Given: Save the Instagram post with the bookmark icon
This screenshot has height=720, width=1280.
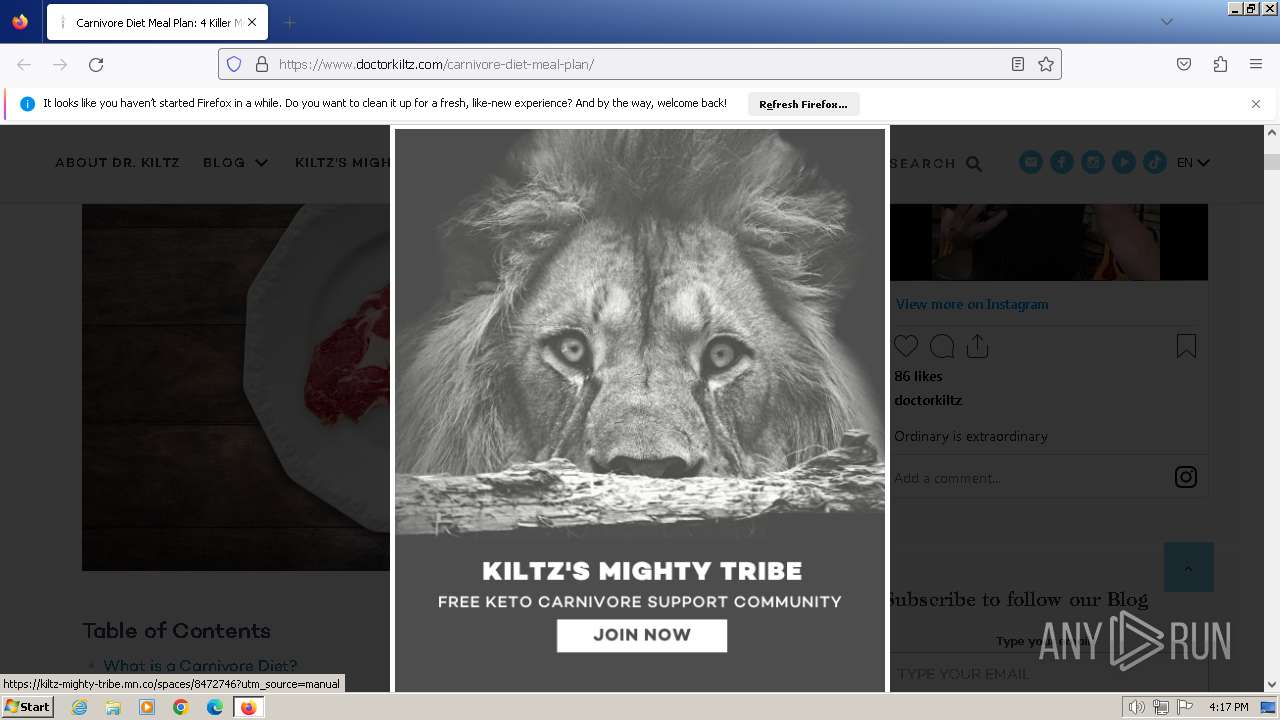Looking at the screenshot, I should tap(1186, 346).
